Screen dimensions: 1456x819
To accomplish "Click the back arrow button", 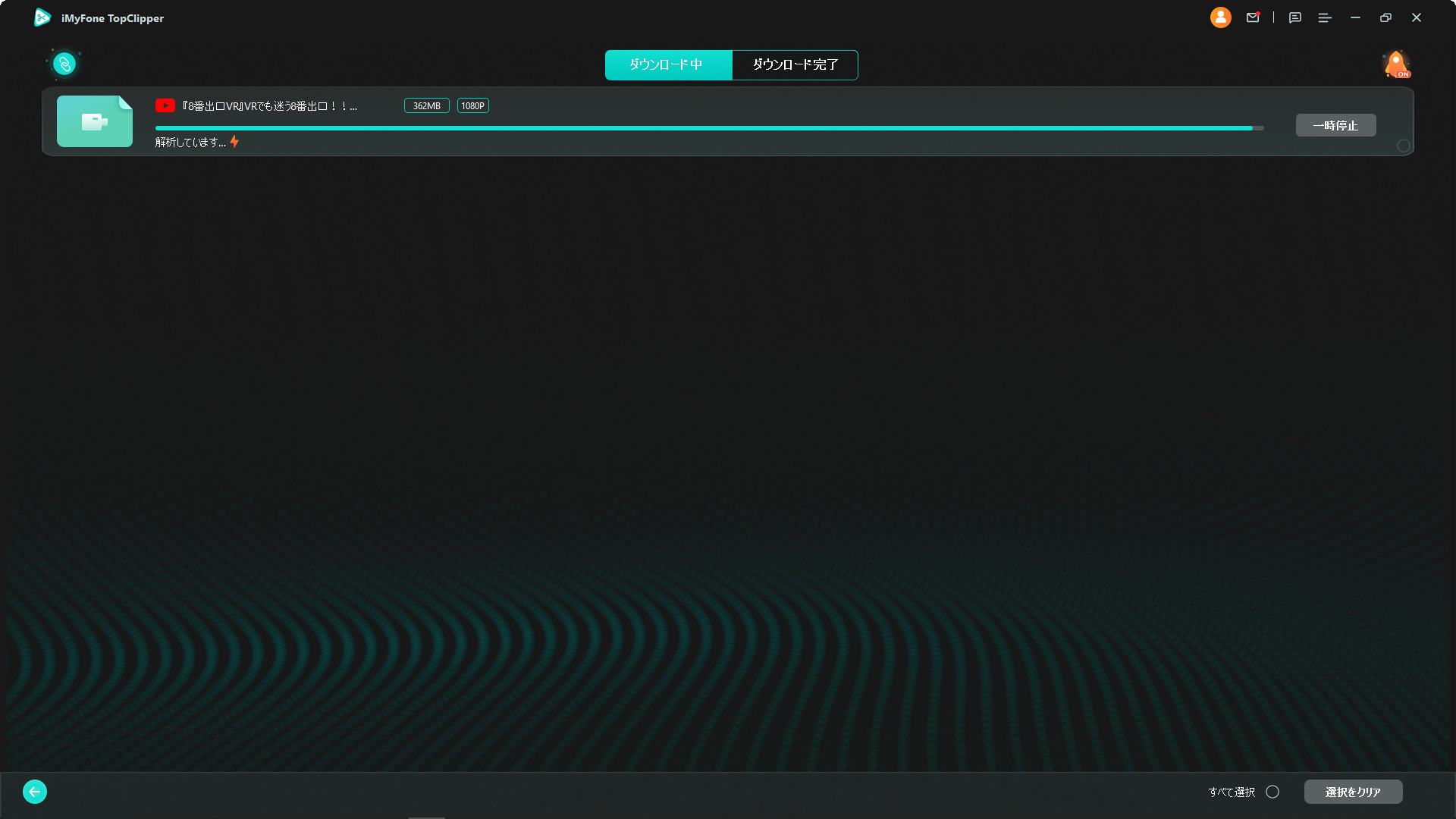I will pyautogui.click(x=35, y=792).
